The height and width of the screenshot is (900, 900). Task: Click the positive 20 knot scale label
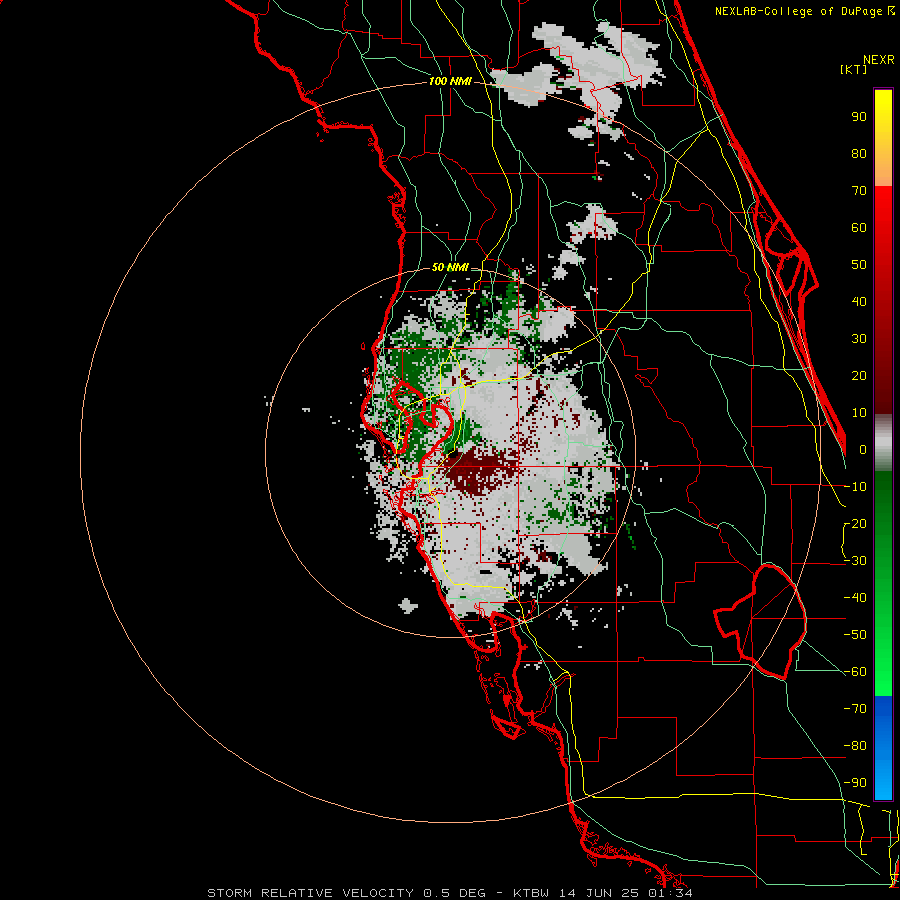click(859, 376)
